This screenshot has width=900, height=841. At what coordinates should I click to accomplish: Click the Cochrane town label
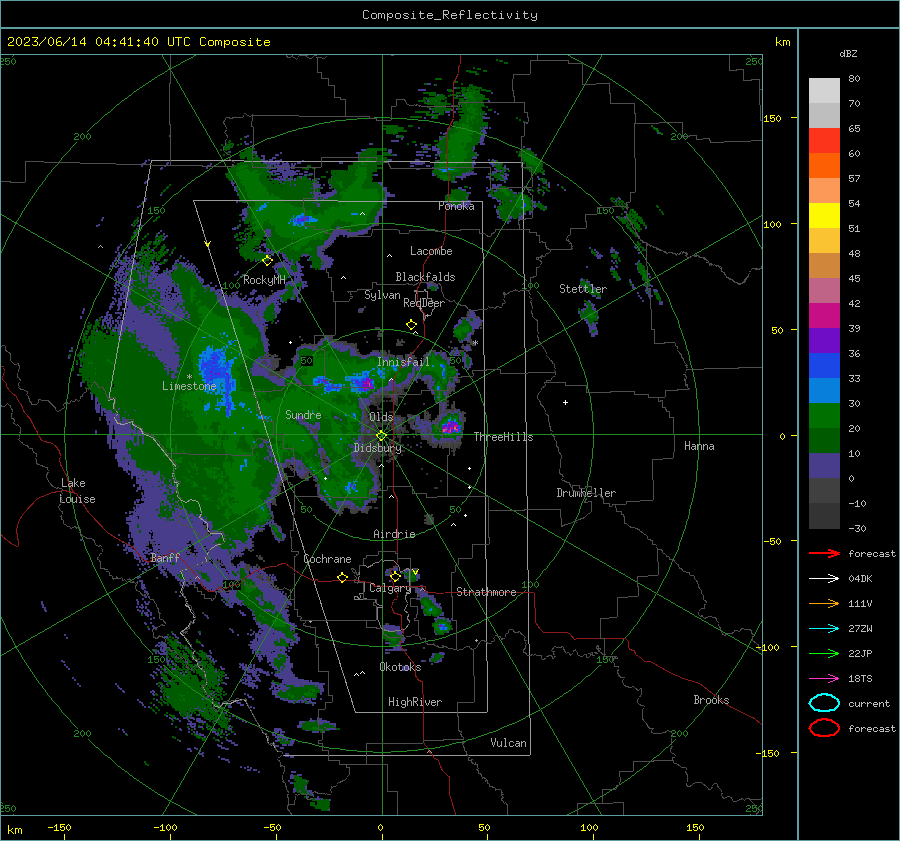tap(327, 559)
